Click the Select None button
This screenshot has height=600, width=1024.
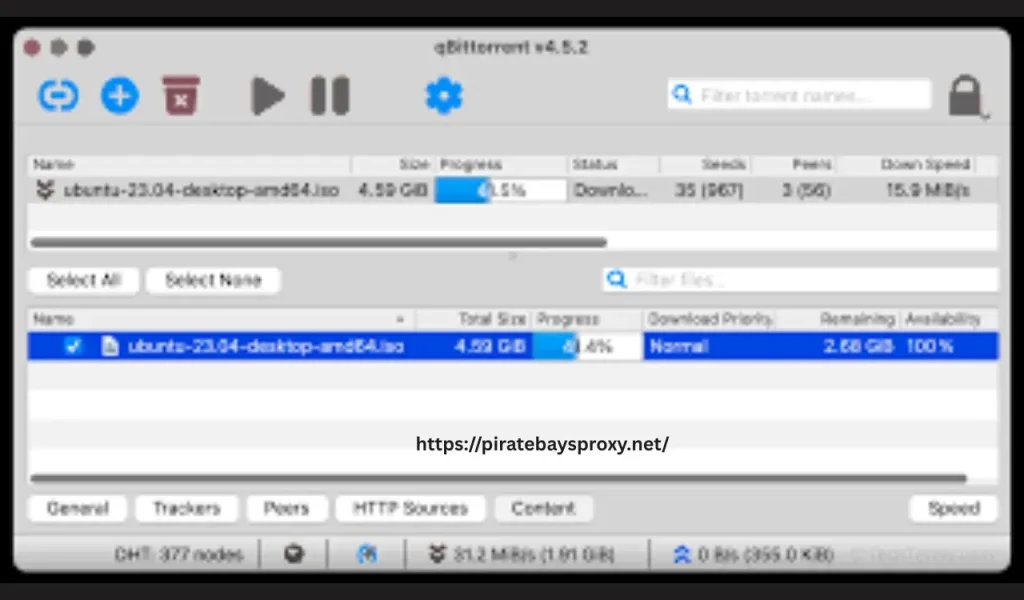214,280
